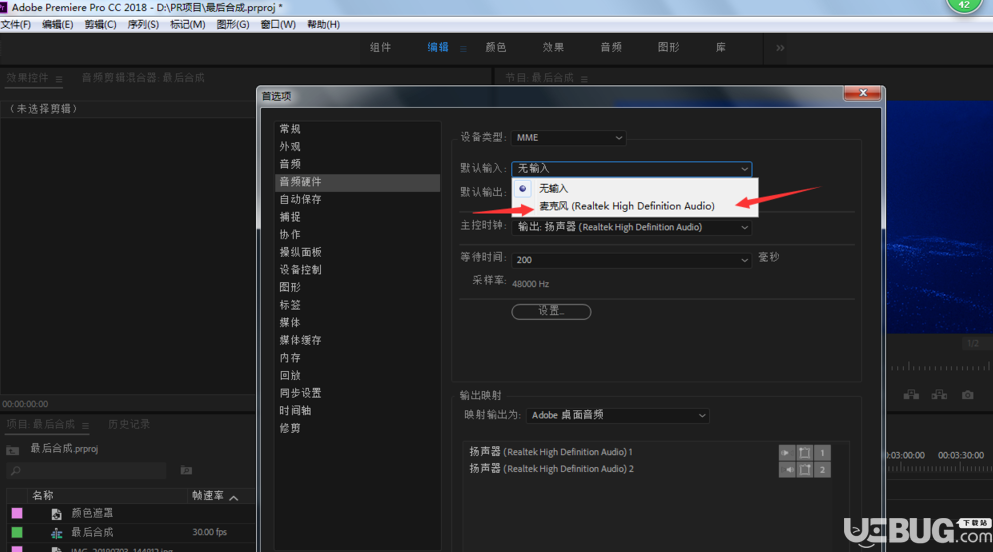
Task: Switch to the 效果 workspace tab
Action: tap(553, 47)
